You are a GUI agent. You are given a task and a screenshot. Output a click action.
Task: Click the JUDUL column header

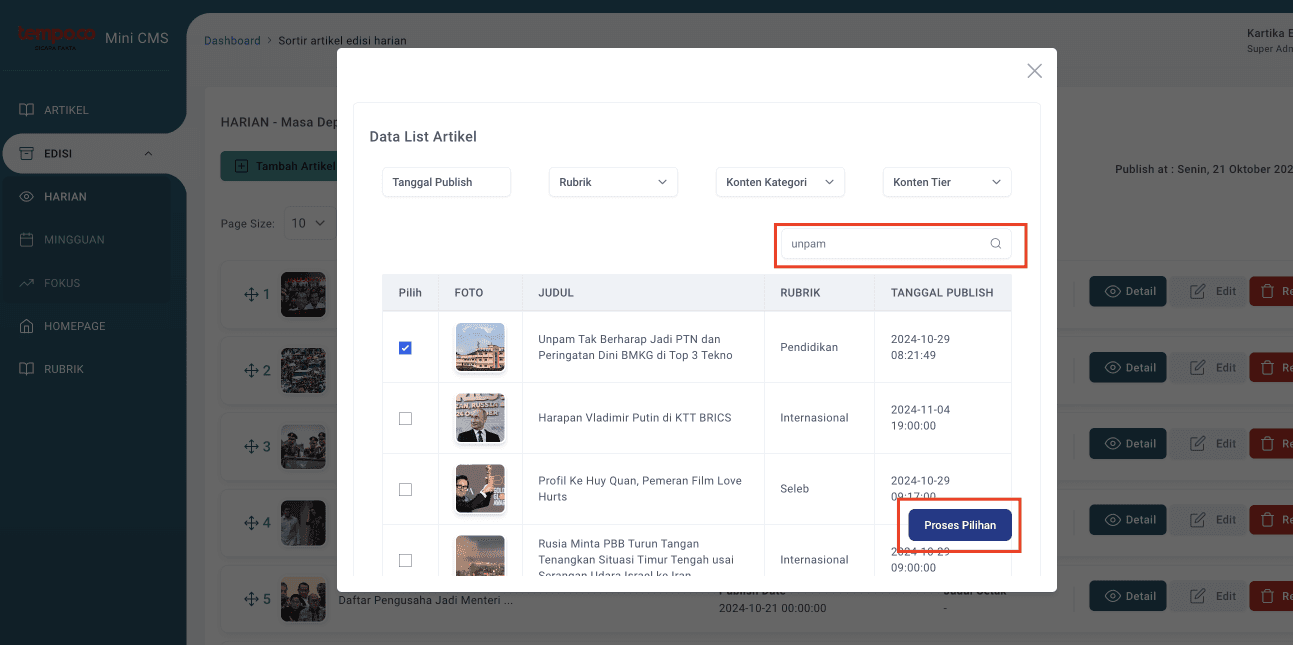(x=556, y=293)
